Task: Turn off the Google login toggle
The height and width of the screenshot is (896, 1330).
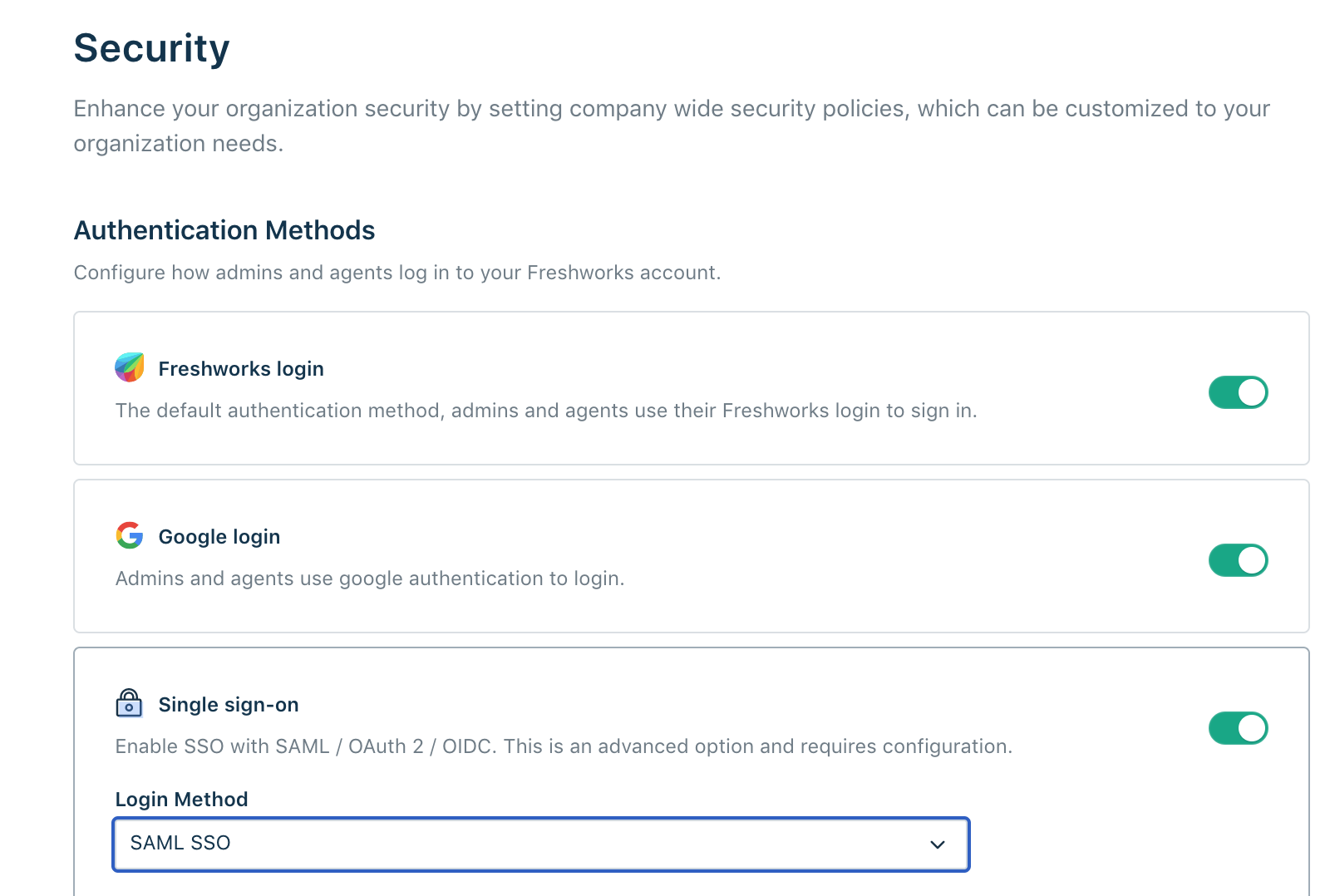Action: tap(1238, 560)
